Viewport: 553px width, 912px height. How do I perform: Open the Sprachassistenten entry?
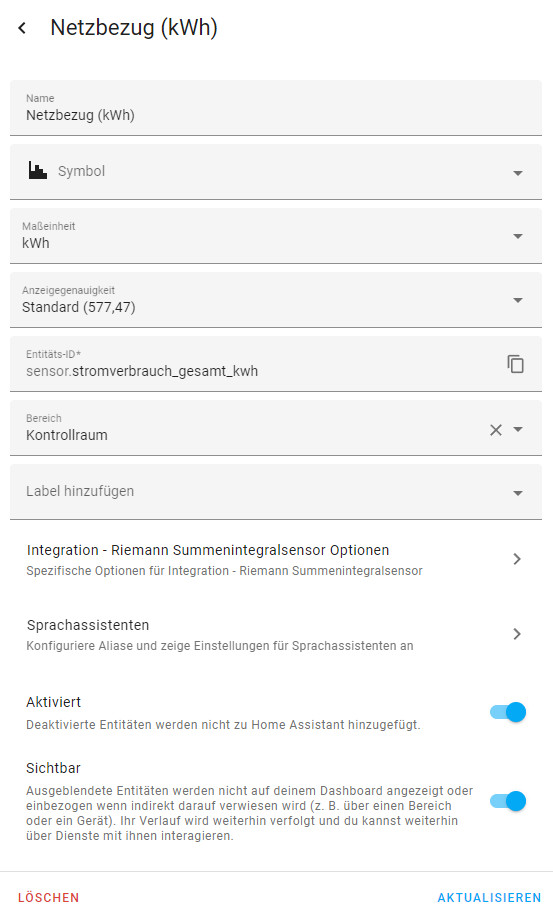tap(276, 635)
